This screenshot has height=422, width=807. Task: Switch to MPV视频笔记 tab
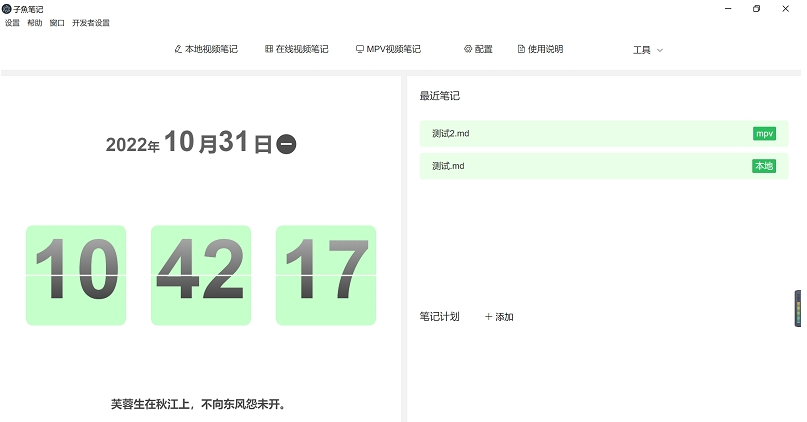pyautogui.click(x=389, y=49)
